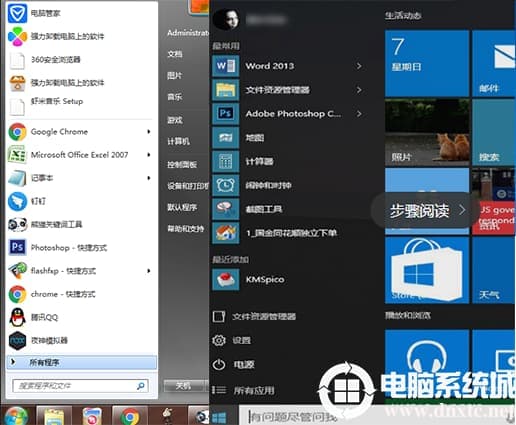The width and height of the screenshot is (516, 425).
Task: Click the search programs and files box
Action: click(80, 386)
